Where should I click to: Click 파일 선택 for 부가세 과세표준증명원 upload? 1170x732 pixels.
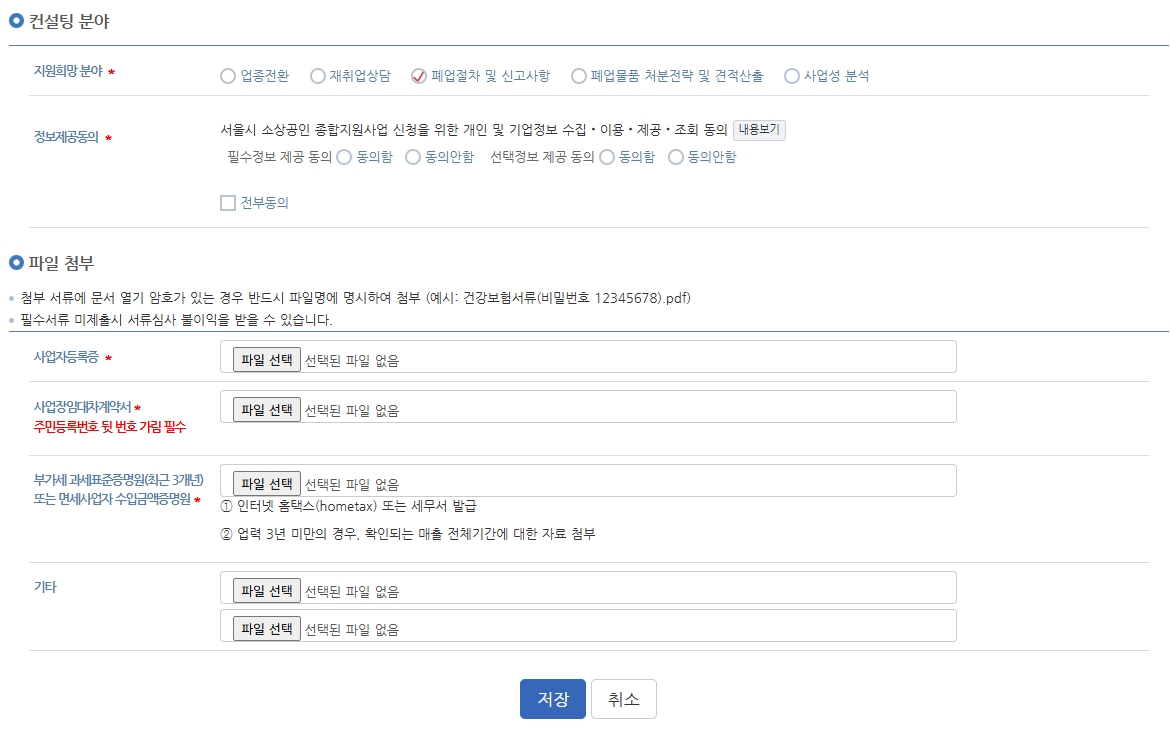click(268, 483)
